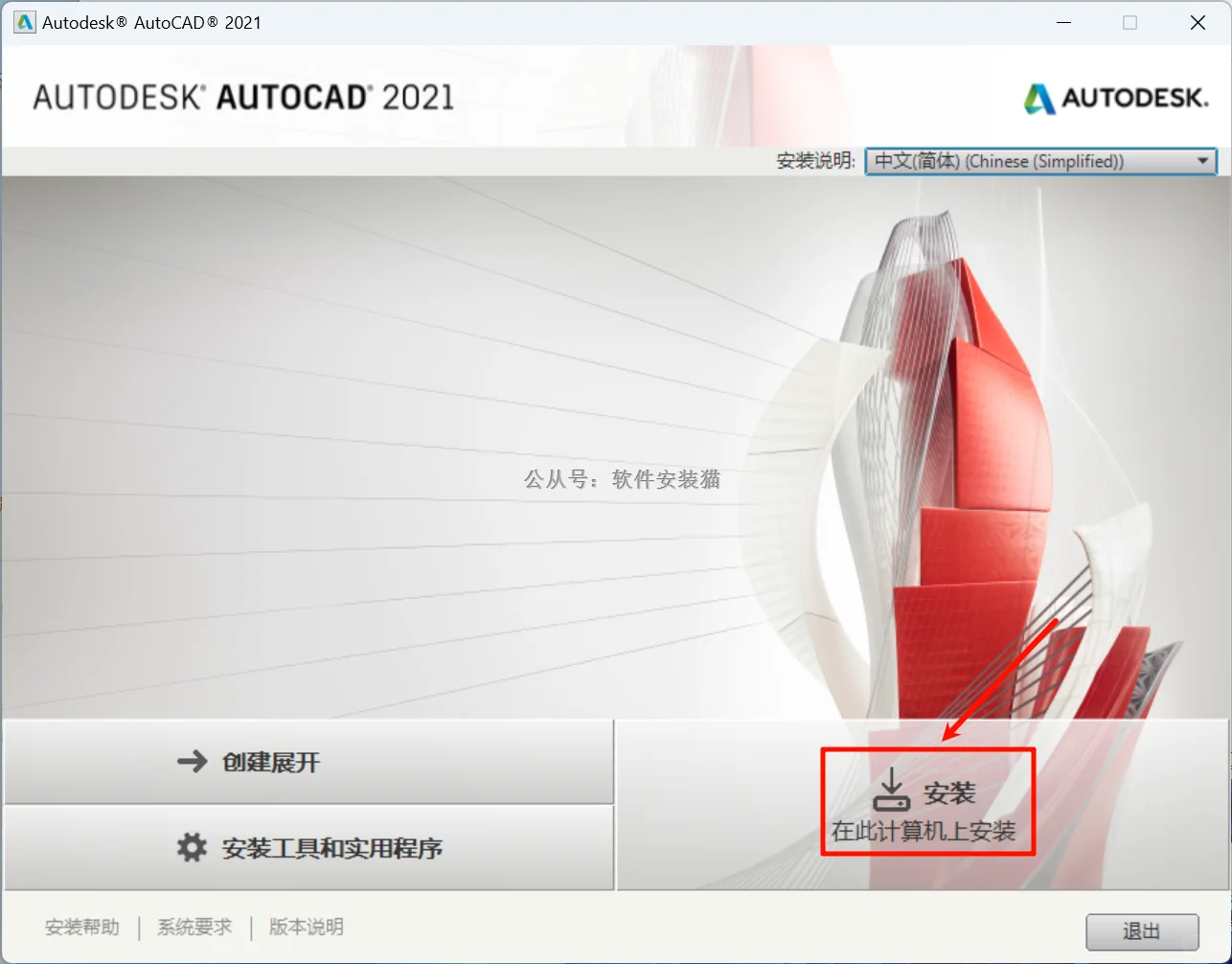
Task: Select the gear icon beside 安装工具和实用程序
Action: 192,847
